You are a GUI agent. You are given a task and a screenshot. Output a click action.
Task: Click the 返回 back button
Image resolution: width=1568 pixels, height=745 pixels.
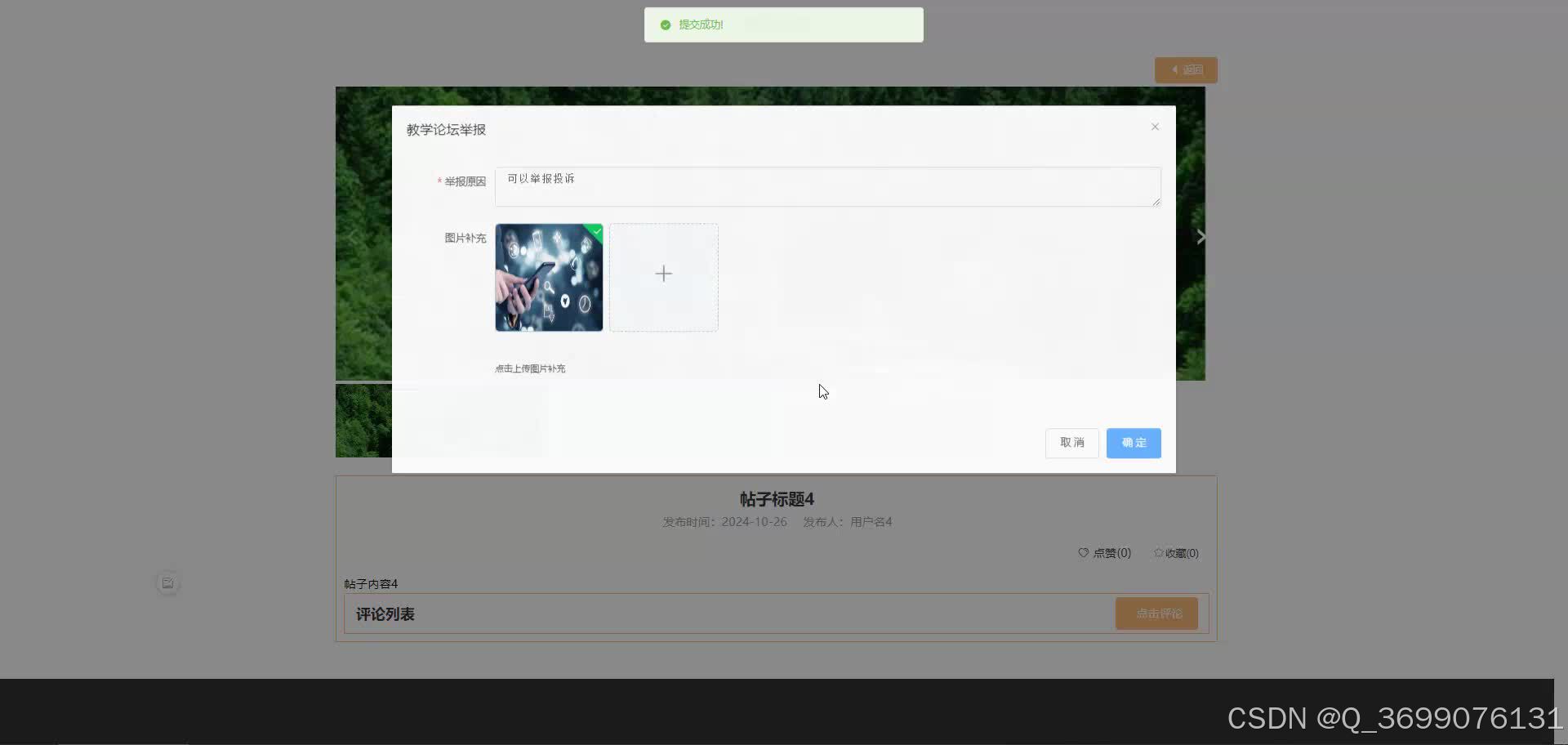click(1186, 70)
